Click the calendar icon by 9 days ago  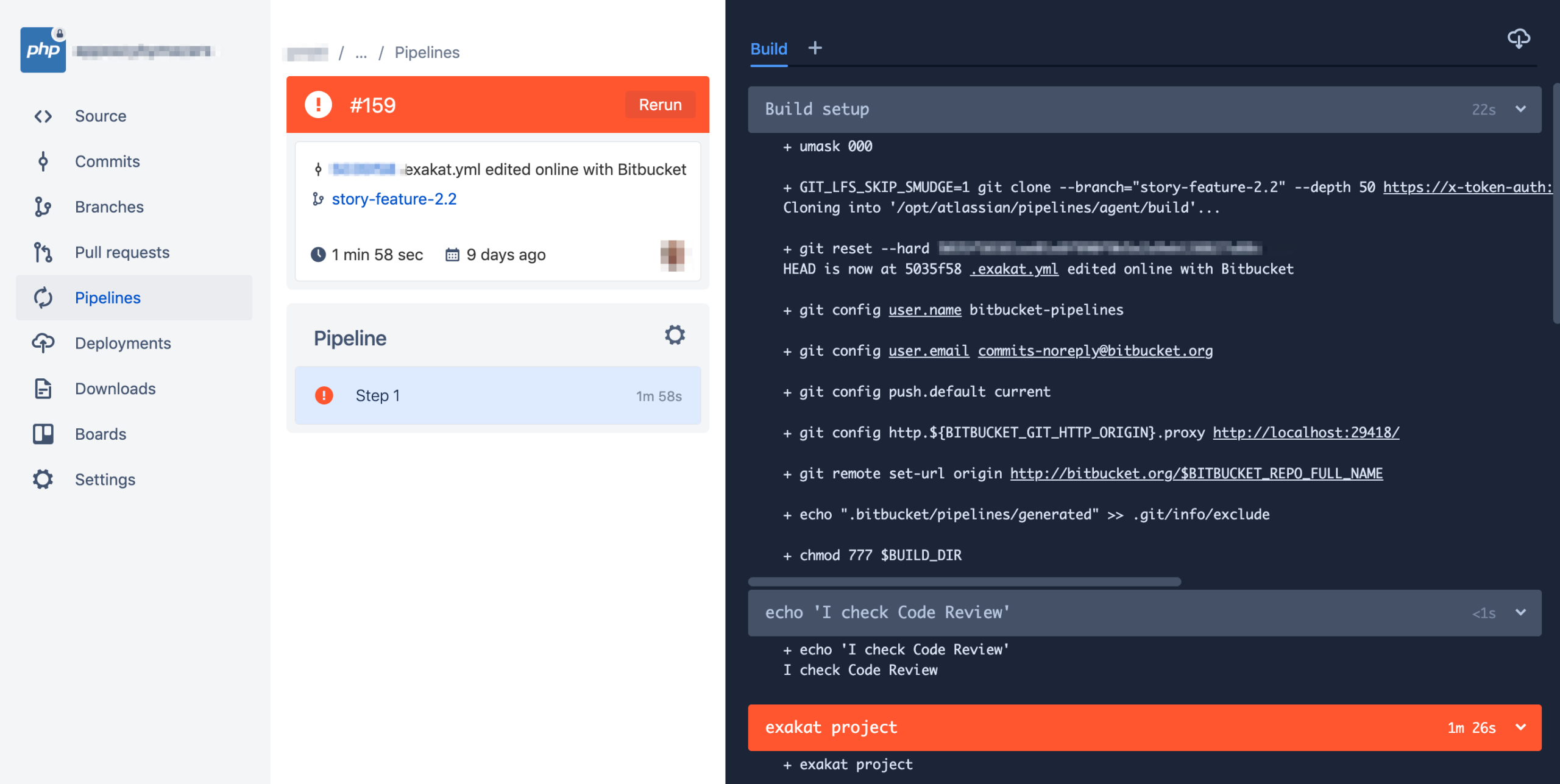(x=452, y=255)
